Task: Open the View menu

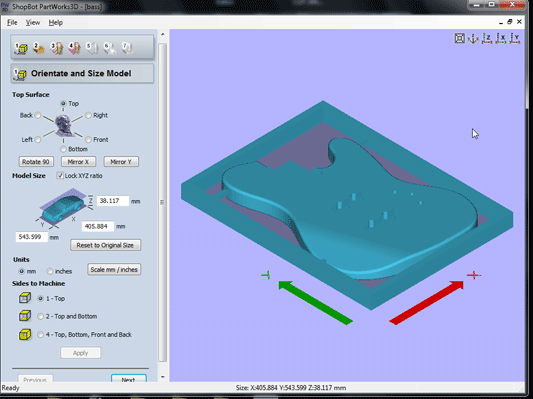Action: point(33,22)
